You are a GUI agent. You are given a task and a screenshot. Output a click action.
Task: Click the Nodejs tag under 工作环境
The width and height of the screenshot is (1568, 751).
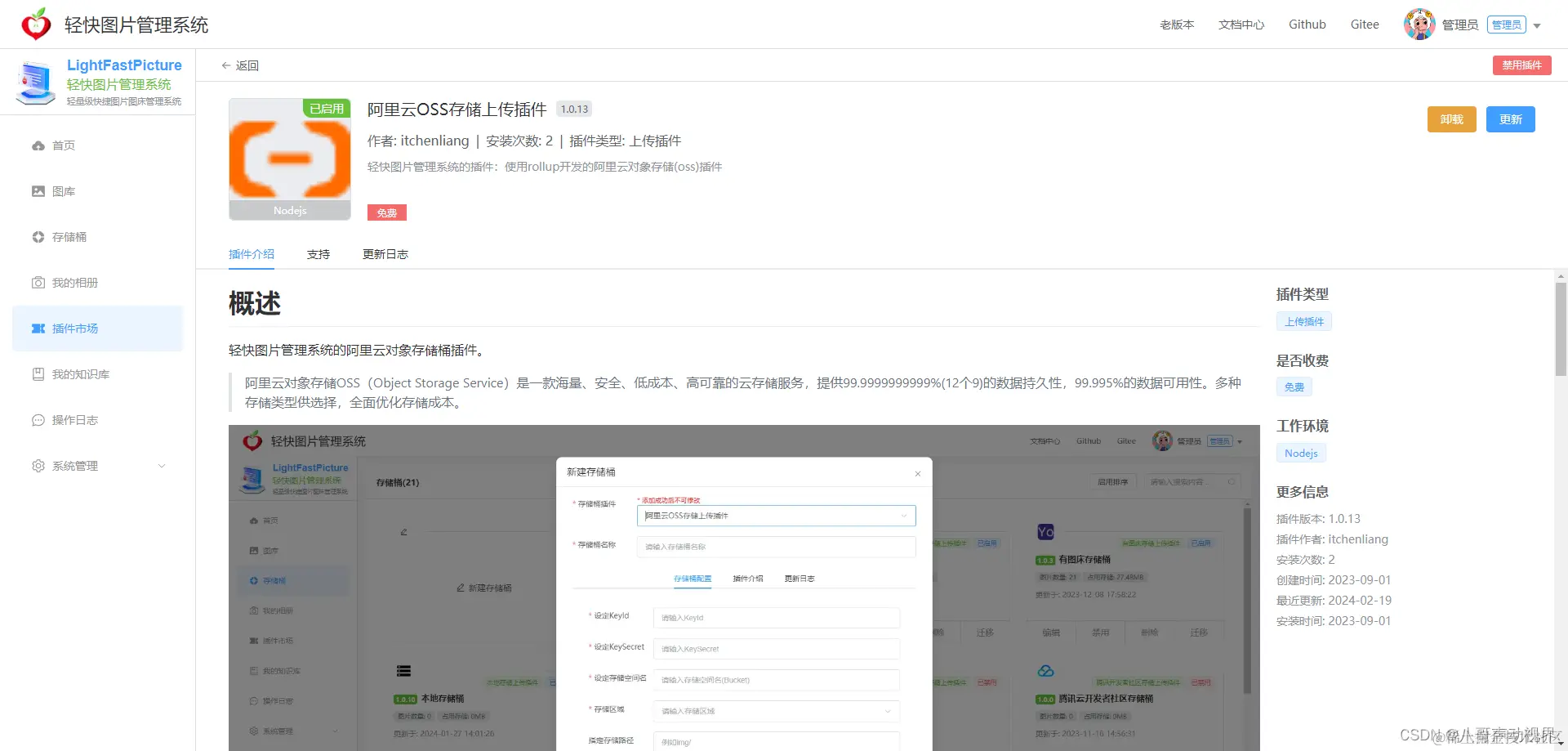[x=1301, y=453]
